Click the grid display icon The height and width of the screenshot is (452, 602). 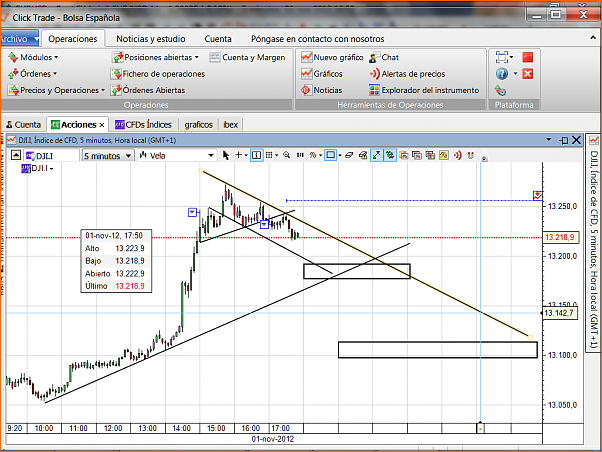click(269, 155)
